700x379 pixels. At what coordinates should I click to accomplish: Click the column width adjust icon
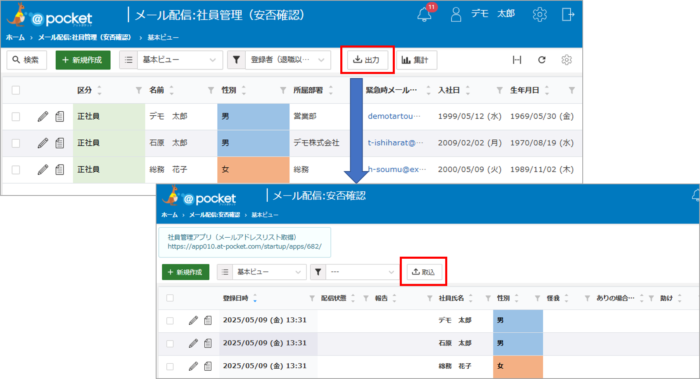tap(517, 60)
